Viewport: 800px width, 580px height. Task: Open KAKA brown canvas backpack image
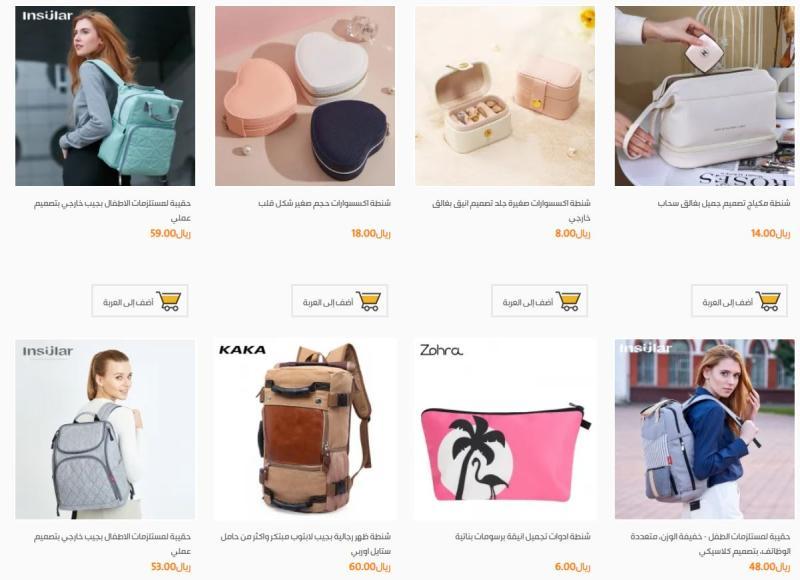coord(305,429)
